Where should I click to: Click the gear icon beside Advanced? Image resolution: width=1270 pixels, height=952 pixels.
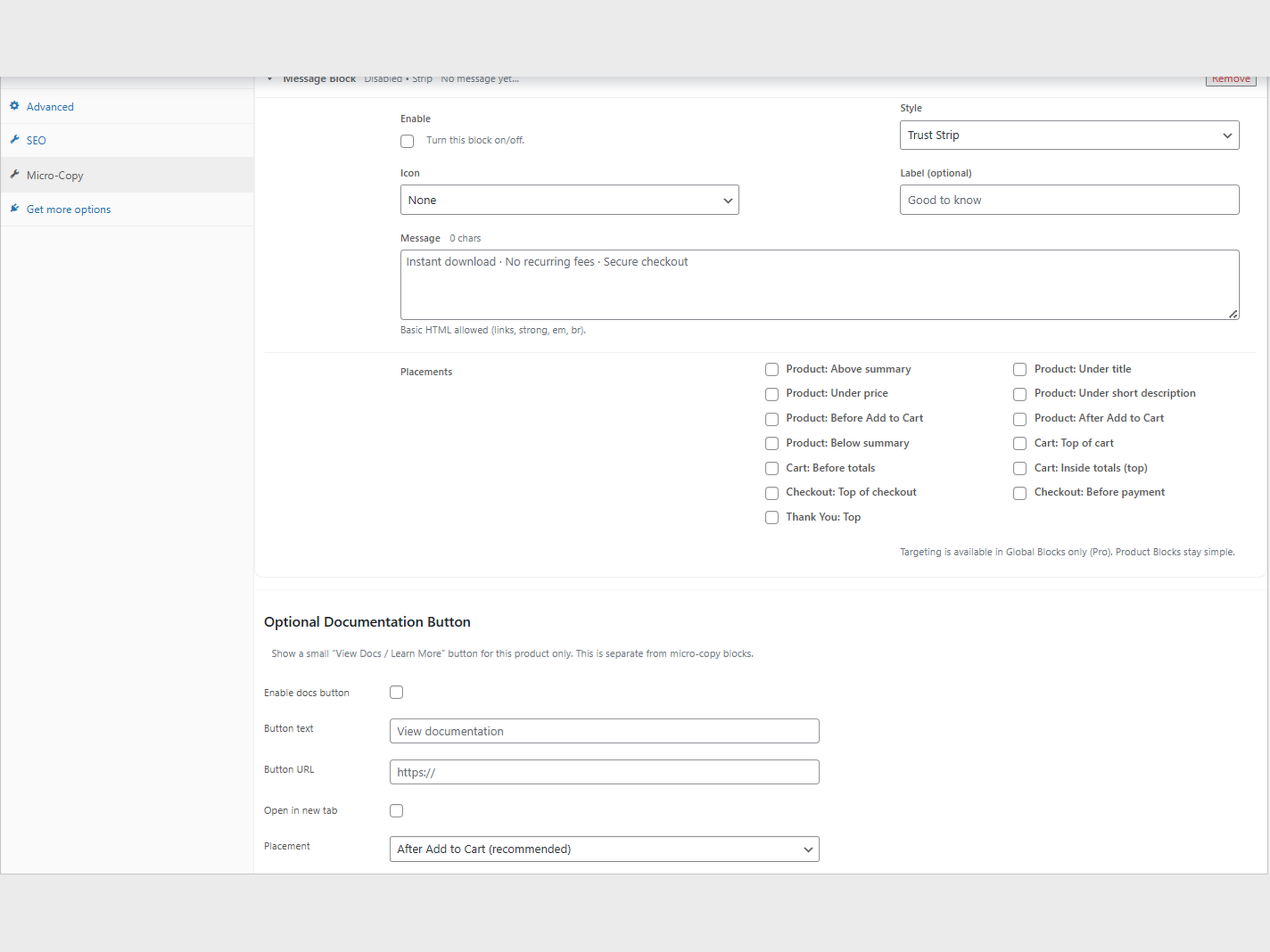click(x=14, y=106)
